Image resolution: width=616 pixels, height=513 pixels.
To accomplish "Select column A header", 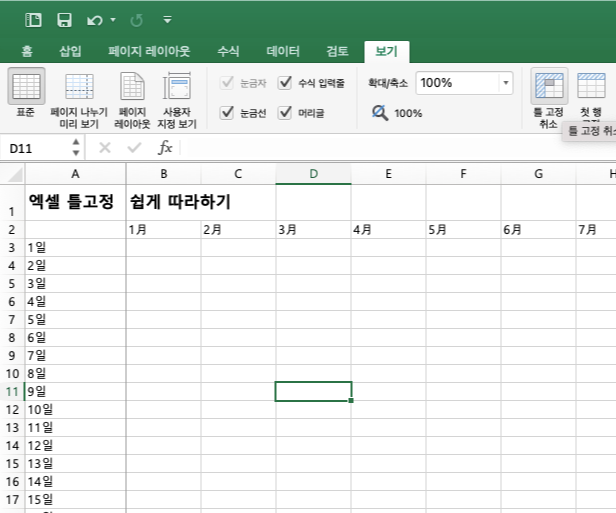I will (75, 174).
